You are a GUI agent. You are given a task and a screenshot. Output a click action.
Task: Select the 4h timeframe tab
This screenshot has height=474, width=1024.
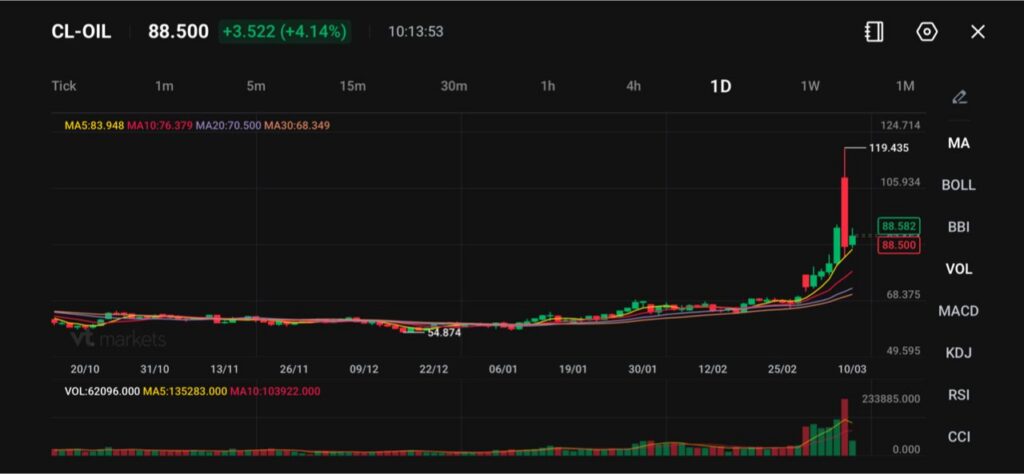point(633,86)
